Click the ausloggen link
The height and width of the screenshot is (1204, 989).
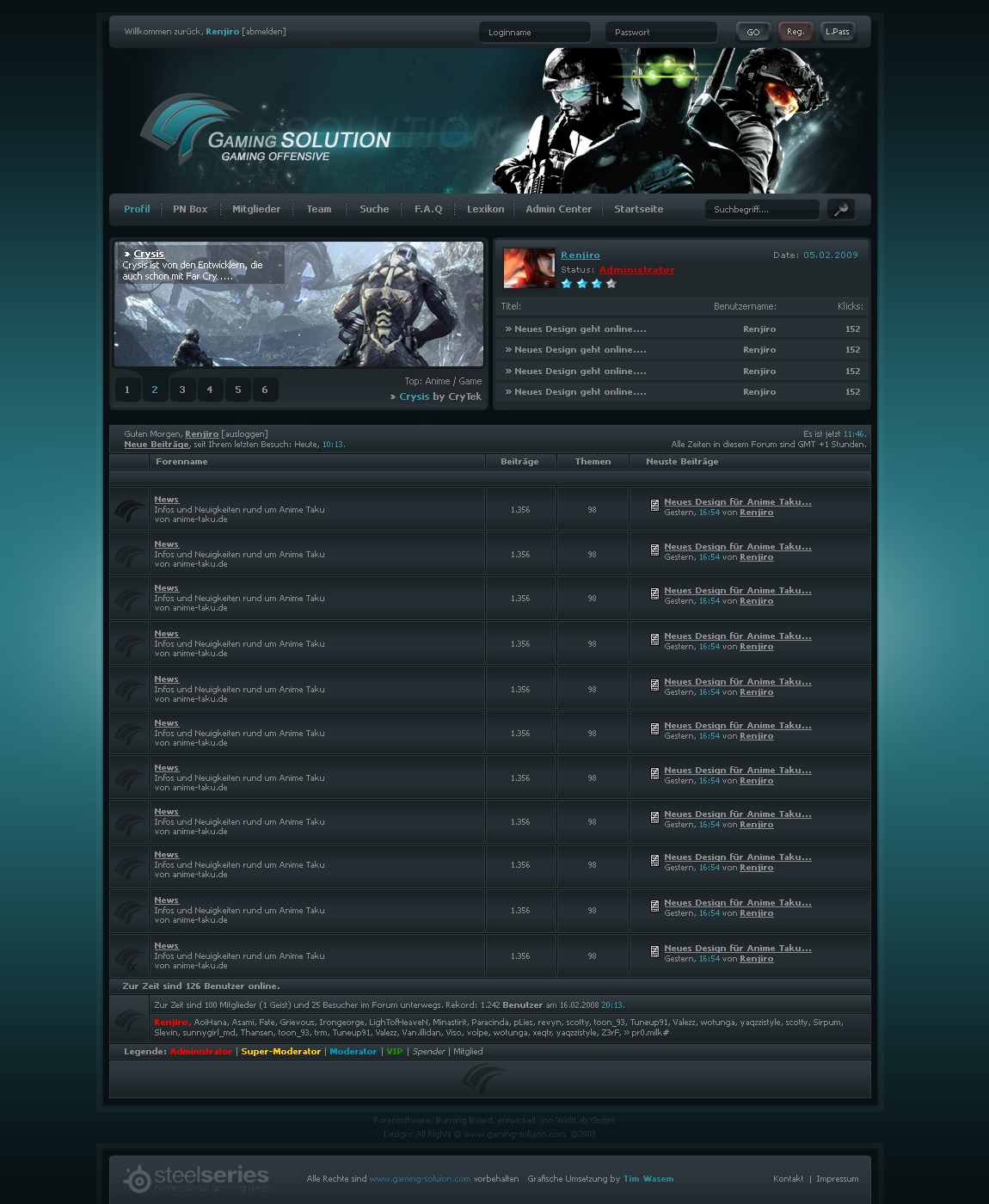click(x=244, y=434)
